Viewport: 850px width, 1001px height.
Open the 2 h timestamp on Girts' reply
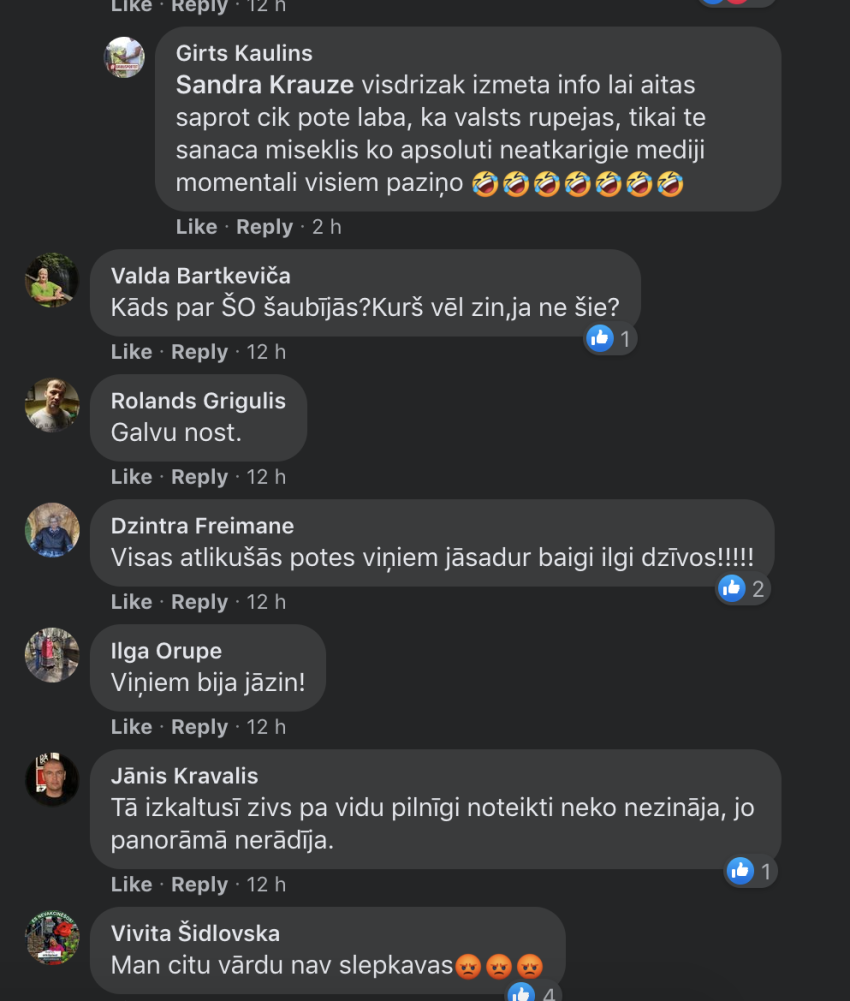point(326,227)
